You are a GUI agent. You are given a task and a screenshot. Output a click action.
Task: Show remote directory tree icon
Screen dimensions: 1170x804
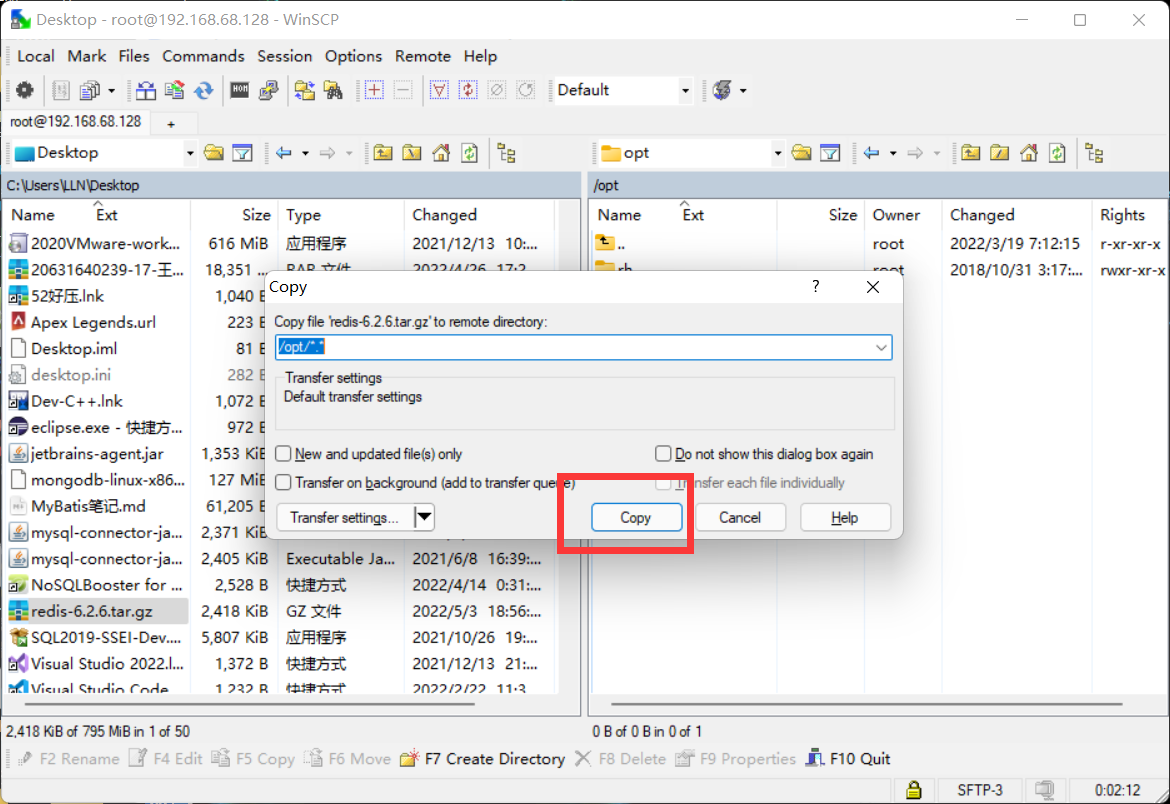coord(1095,153)
